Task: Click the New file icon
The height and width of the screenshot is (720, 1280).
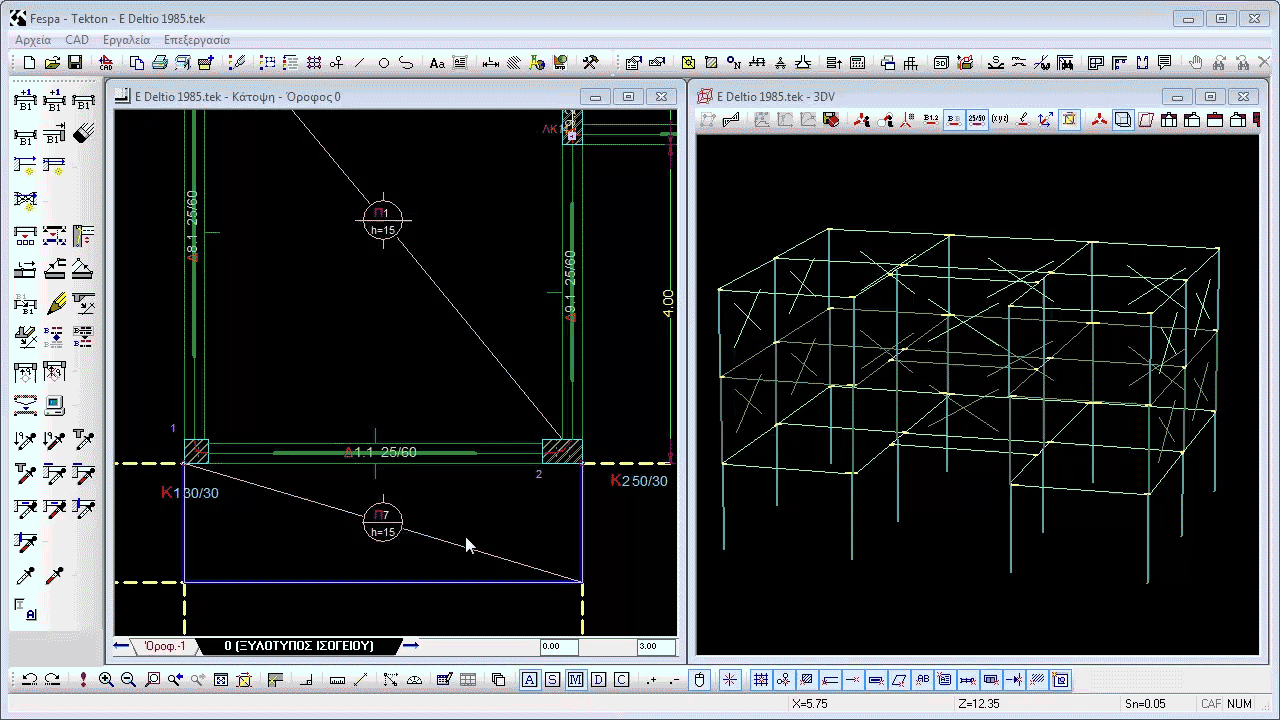Action: coord(29,63)
